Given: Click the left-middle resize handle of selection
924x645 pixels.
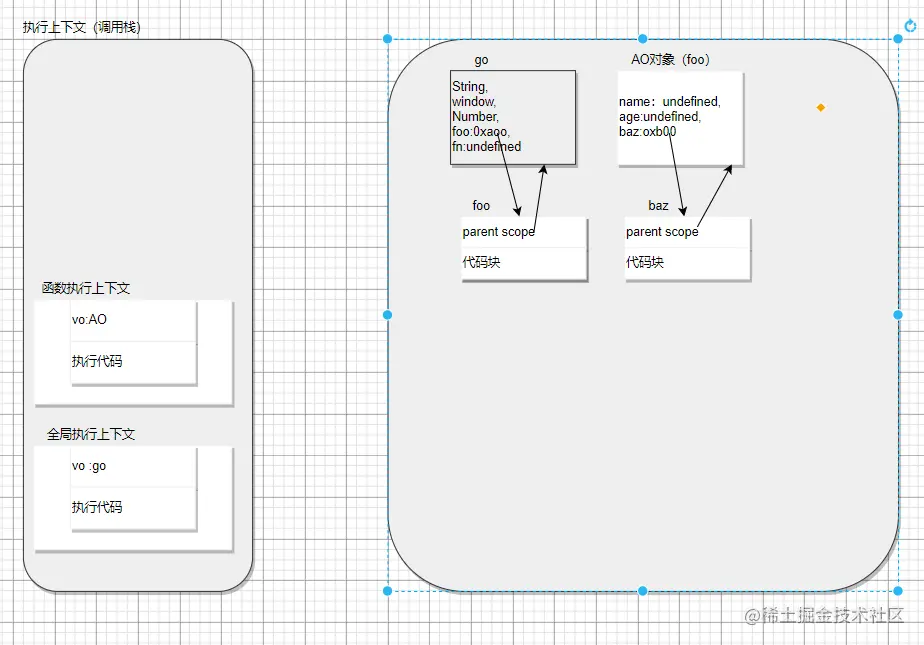Looking at the screenshot, I should (387, 315).
